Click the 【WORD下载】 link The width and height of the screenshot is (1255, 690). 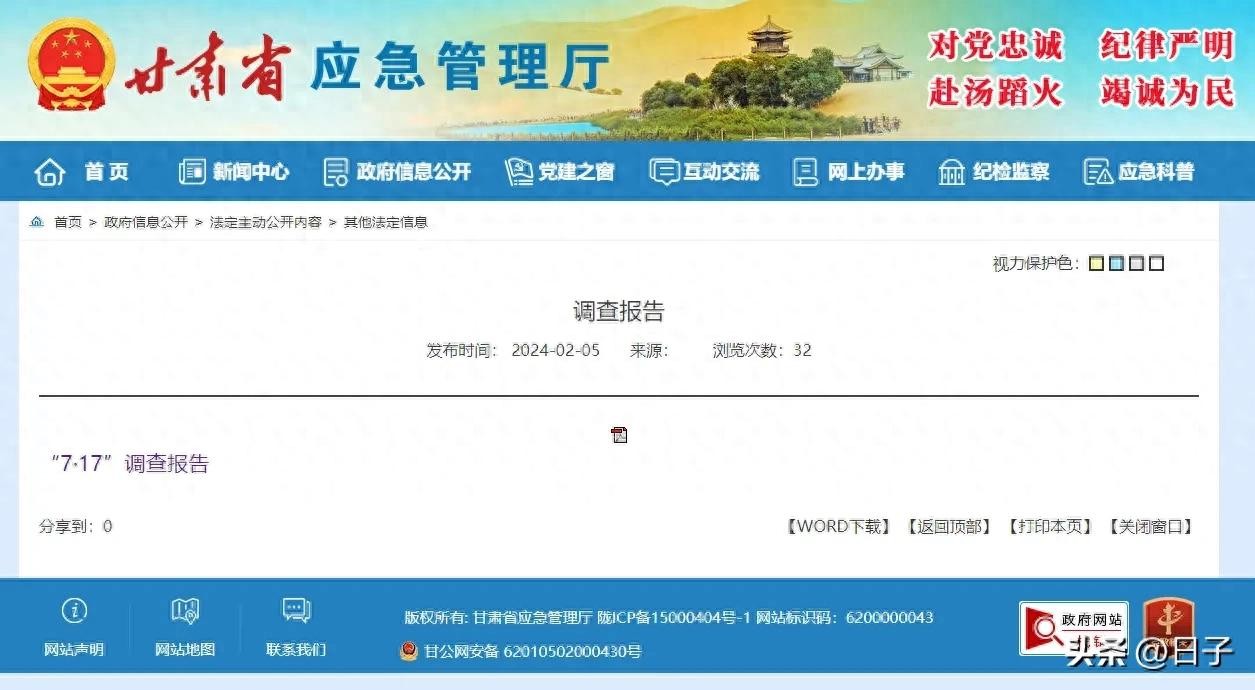pos(838,526)
